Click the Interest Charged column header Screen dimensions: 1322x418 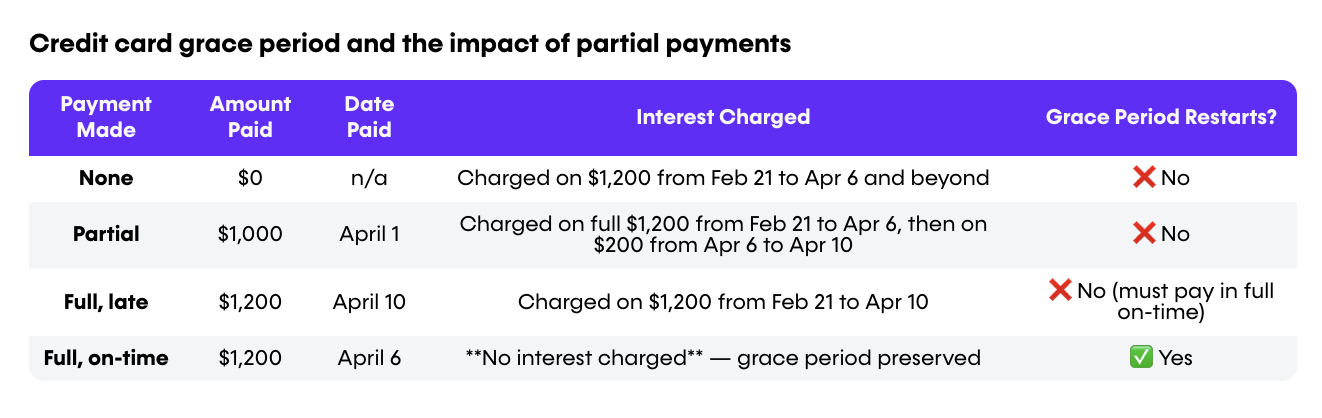tap(723, 117)
